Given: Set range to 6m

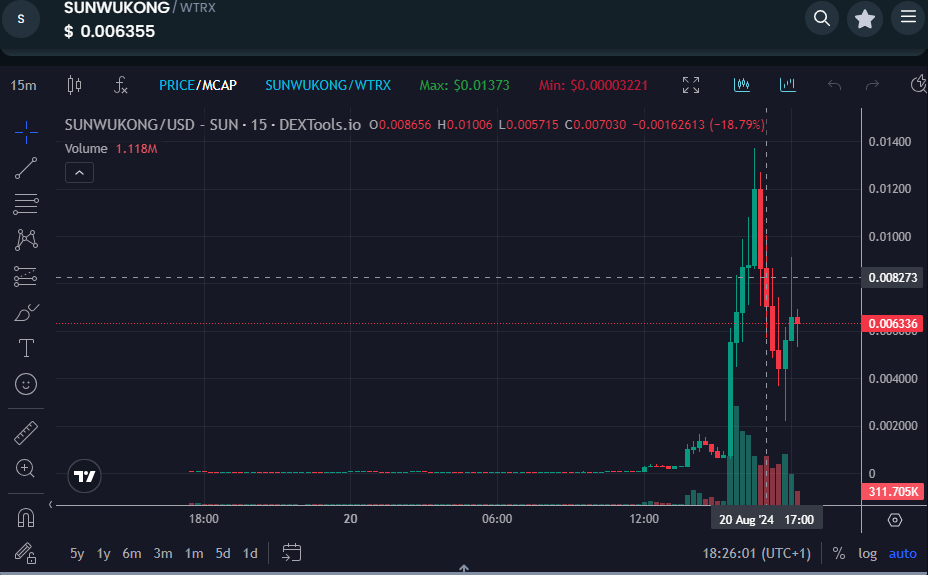Looking at the screenshot, I should (131, 554).
